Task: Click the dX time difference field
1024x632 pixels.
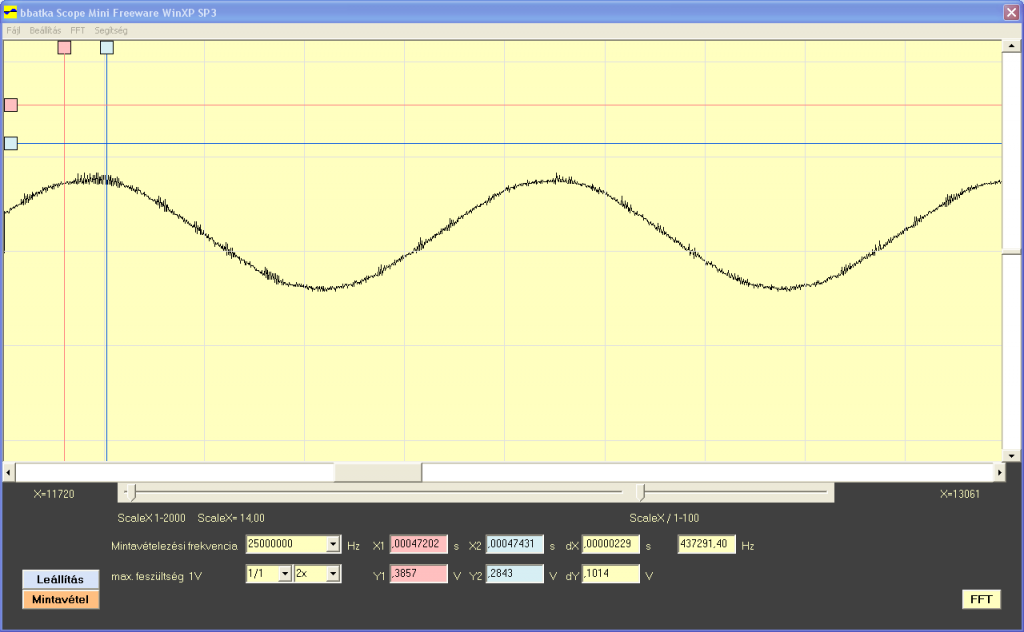Action: click(x=611, y=544)
